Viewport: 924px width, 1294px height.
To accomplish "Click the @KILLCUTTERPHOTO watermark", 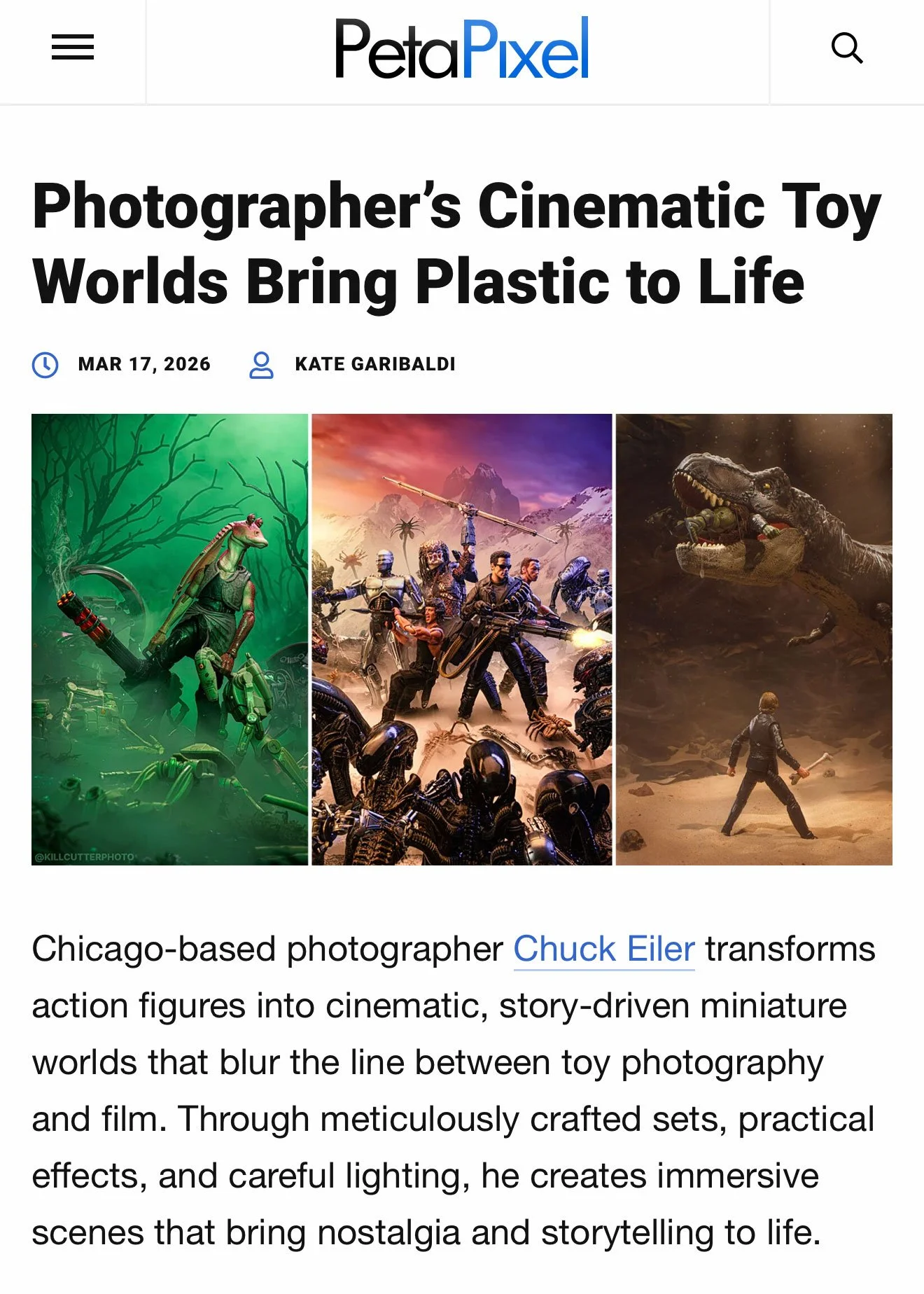I will [84, 857].
